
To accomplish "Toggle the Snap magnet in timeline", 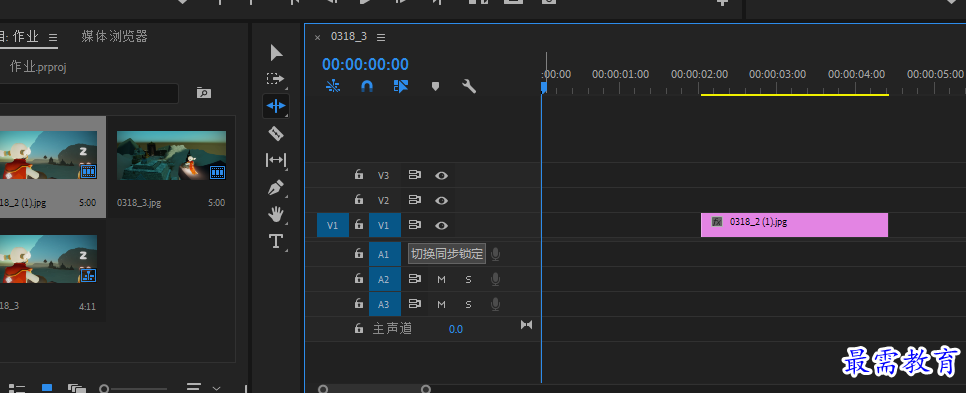I will pos(367,86).
